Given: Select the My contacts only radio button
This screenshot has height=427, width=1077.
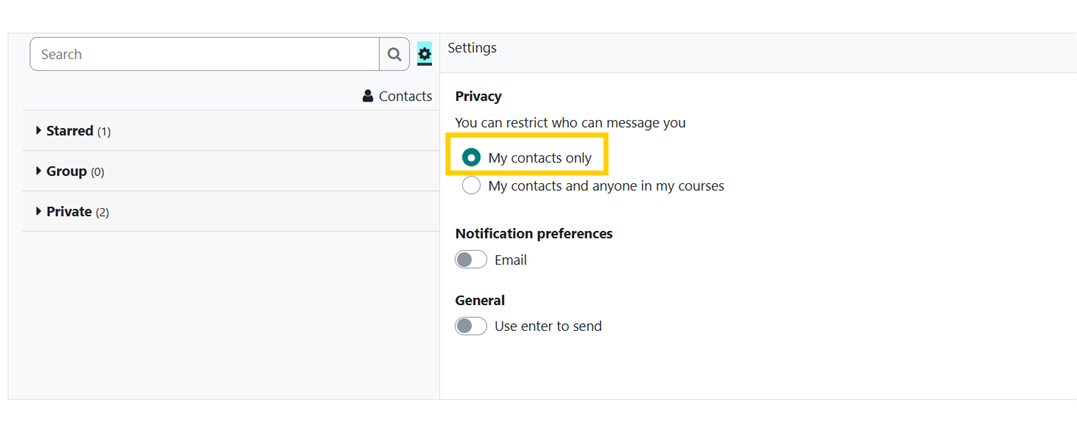Looking at the screenshot, I should pos(471,158).
